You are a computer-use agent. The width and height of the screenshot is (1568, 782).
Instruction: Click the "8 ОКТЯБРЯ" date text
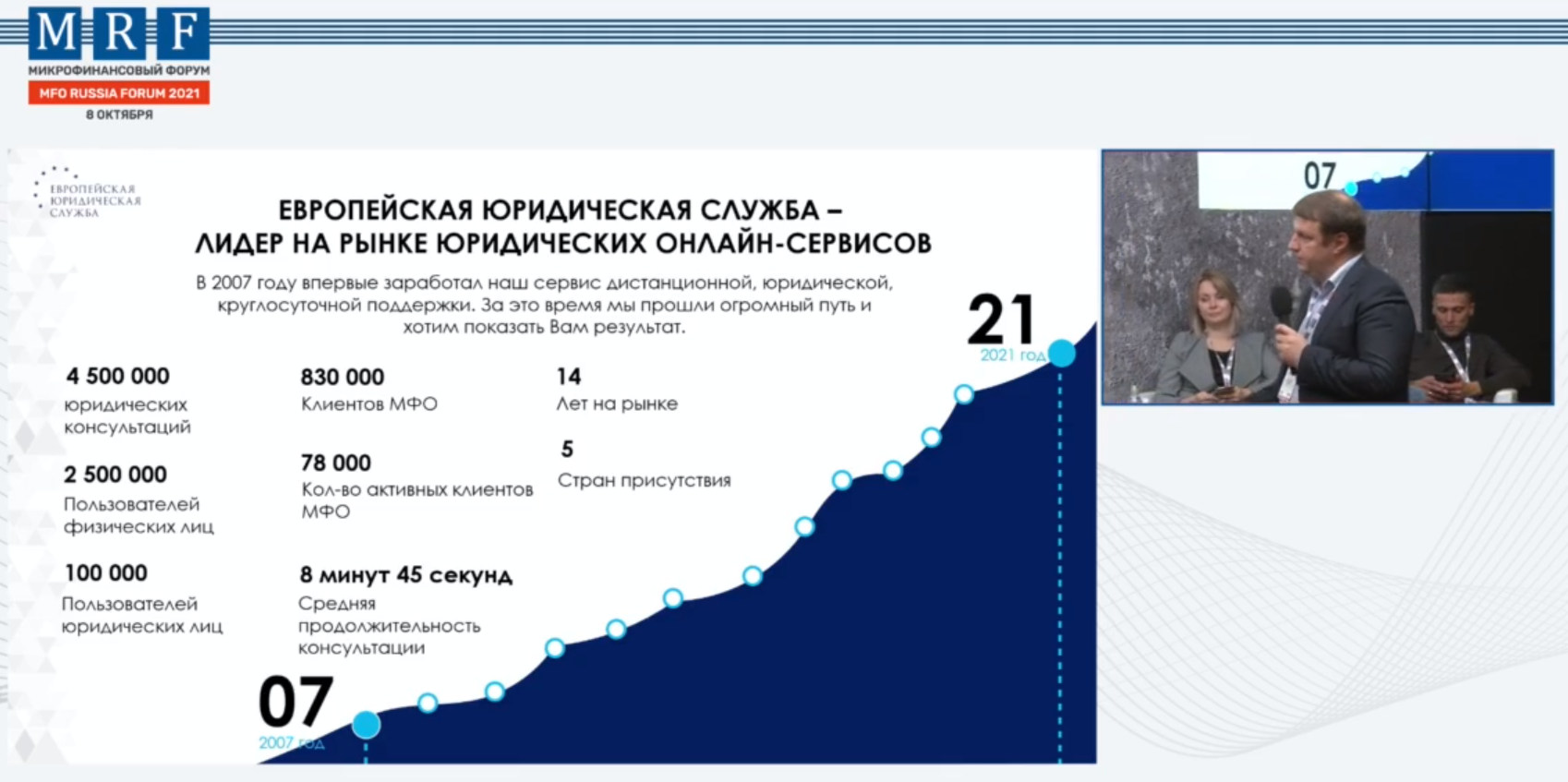coord(119,114)
